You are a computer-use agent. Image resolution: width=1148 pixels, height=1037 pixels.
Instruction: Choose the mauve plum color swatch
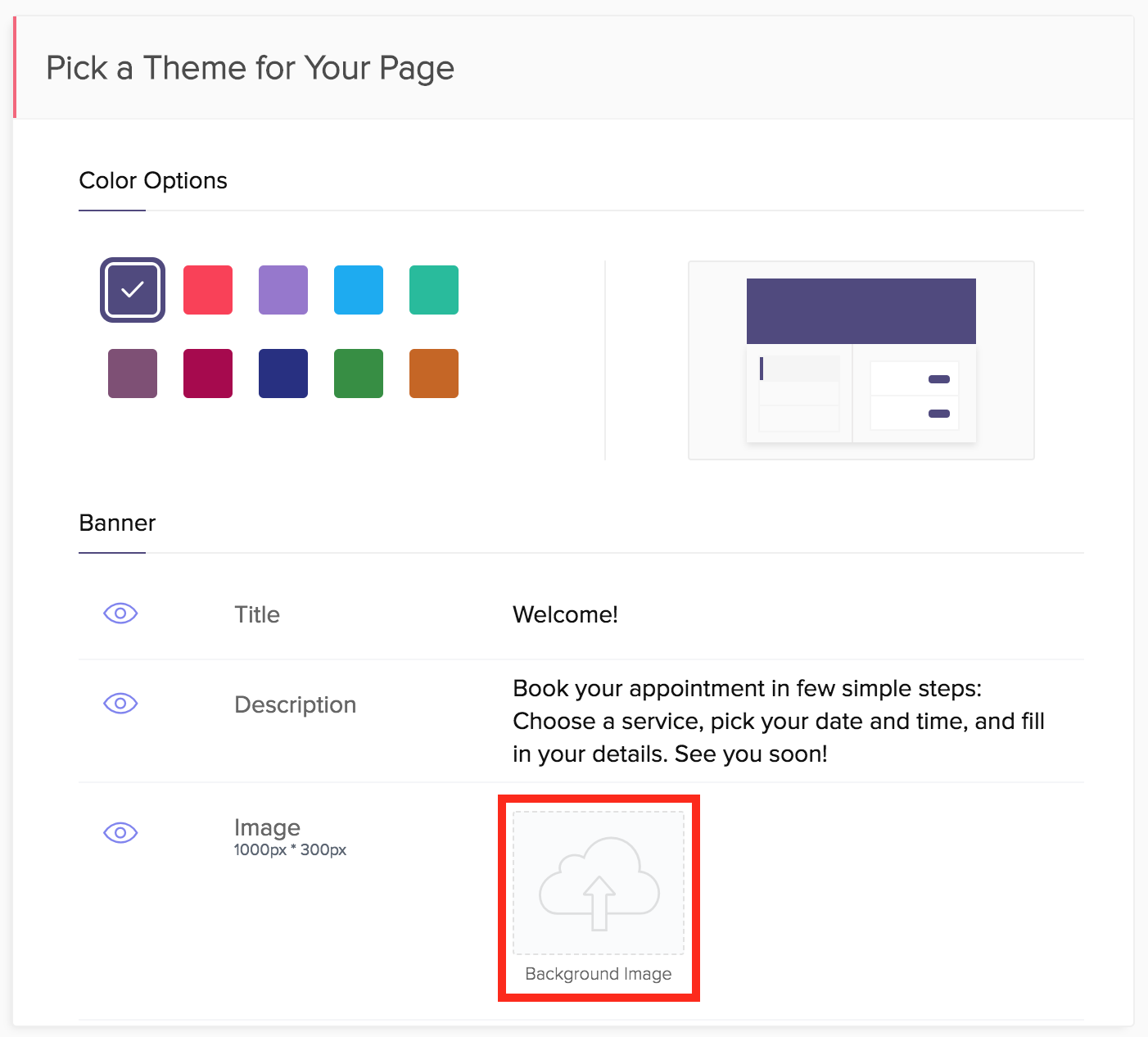(x=133, y=374)
